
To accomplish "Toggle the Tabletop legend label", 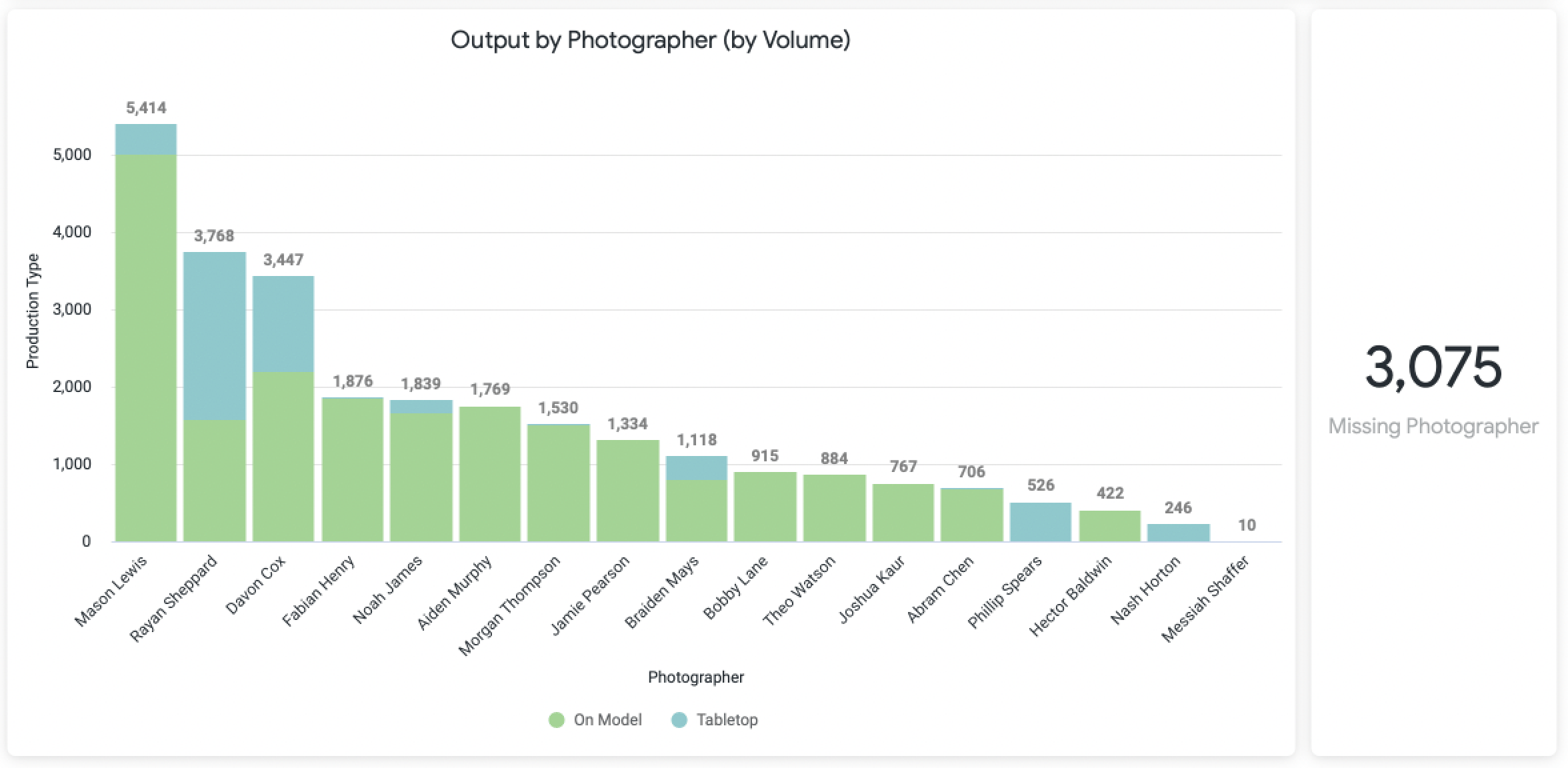I will (x=727, y=720).
